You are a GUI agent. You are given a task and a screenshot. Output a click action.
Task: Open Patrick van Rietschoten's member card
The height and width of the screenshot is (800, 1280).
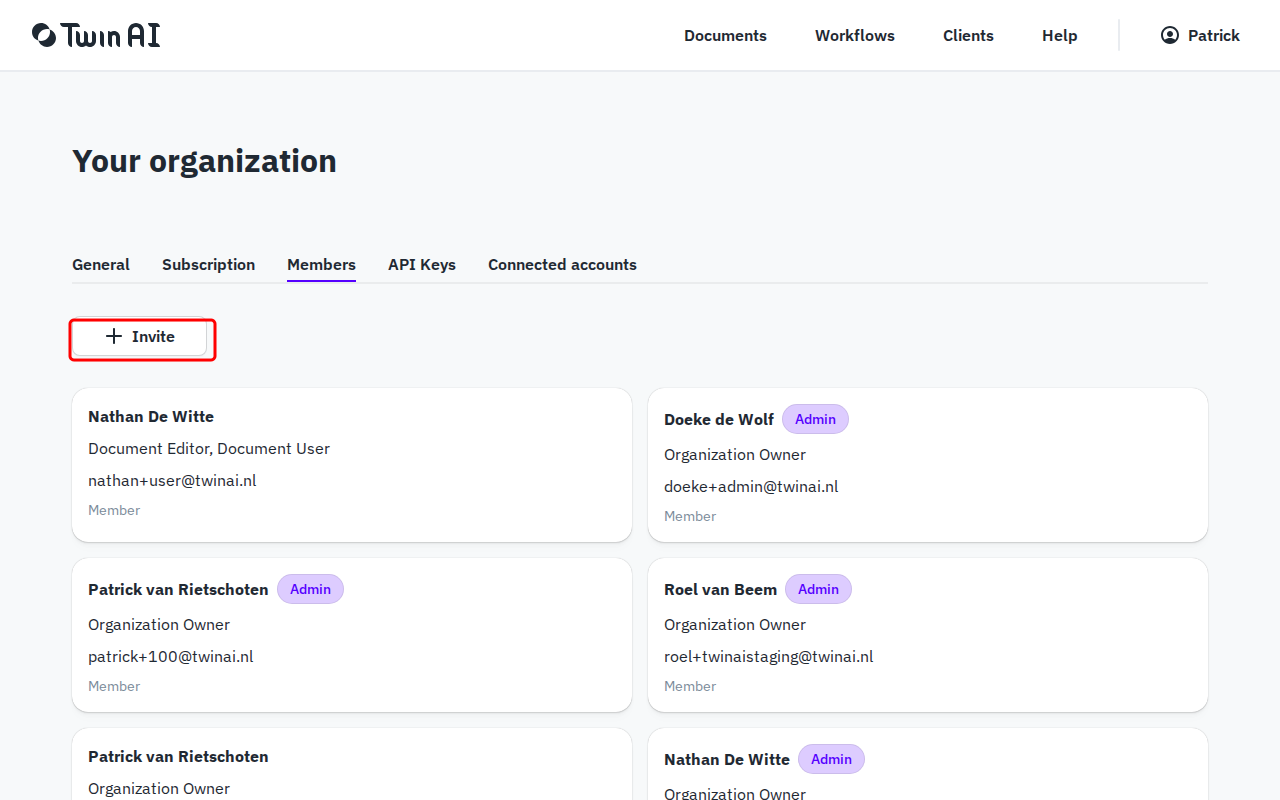click(x=352, y=634)
